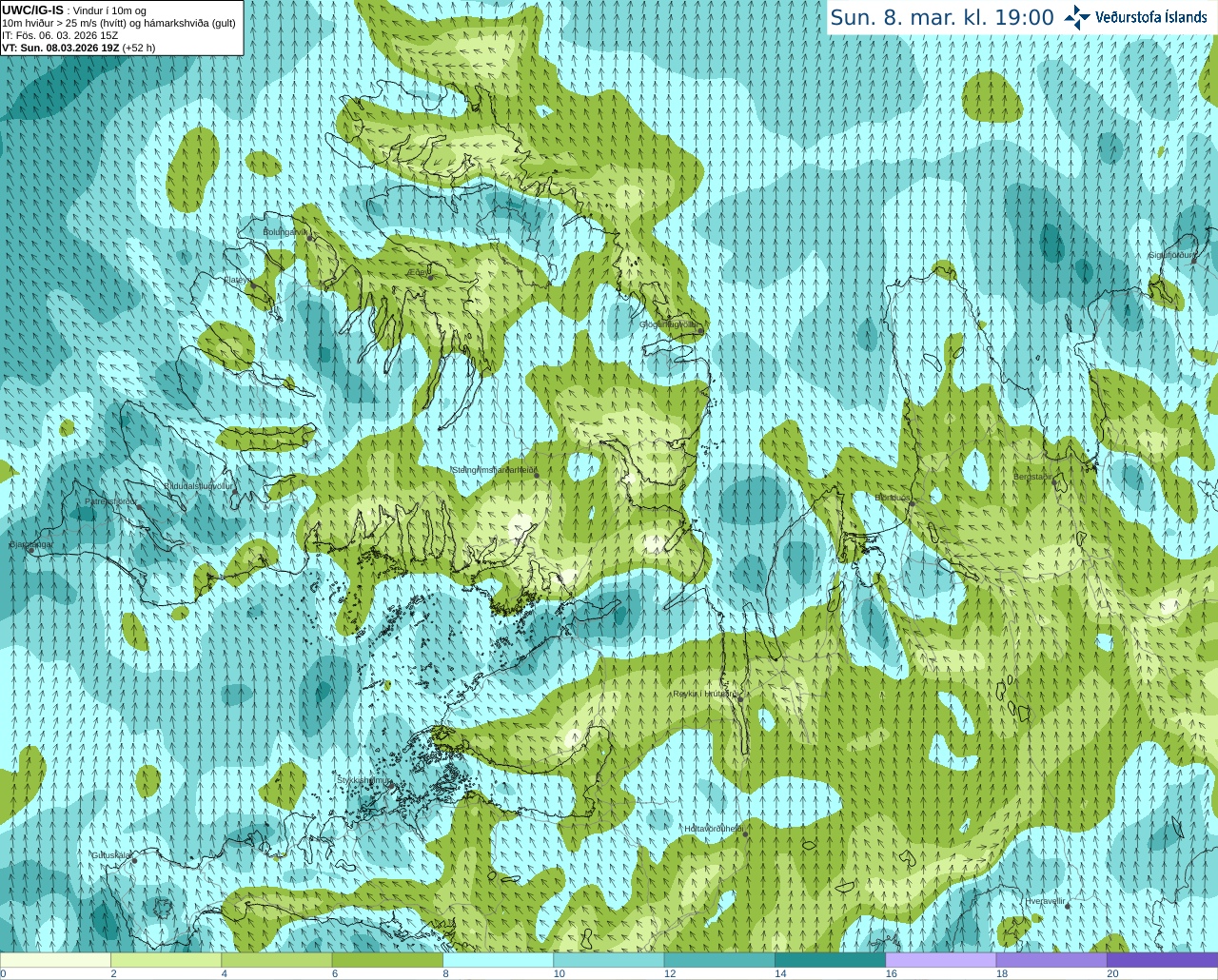This screenshot has width=1218, height=980.
Task: Click the Bjargtangar station label
Action: (31, 544)
